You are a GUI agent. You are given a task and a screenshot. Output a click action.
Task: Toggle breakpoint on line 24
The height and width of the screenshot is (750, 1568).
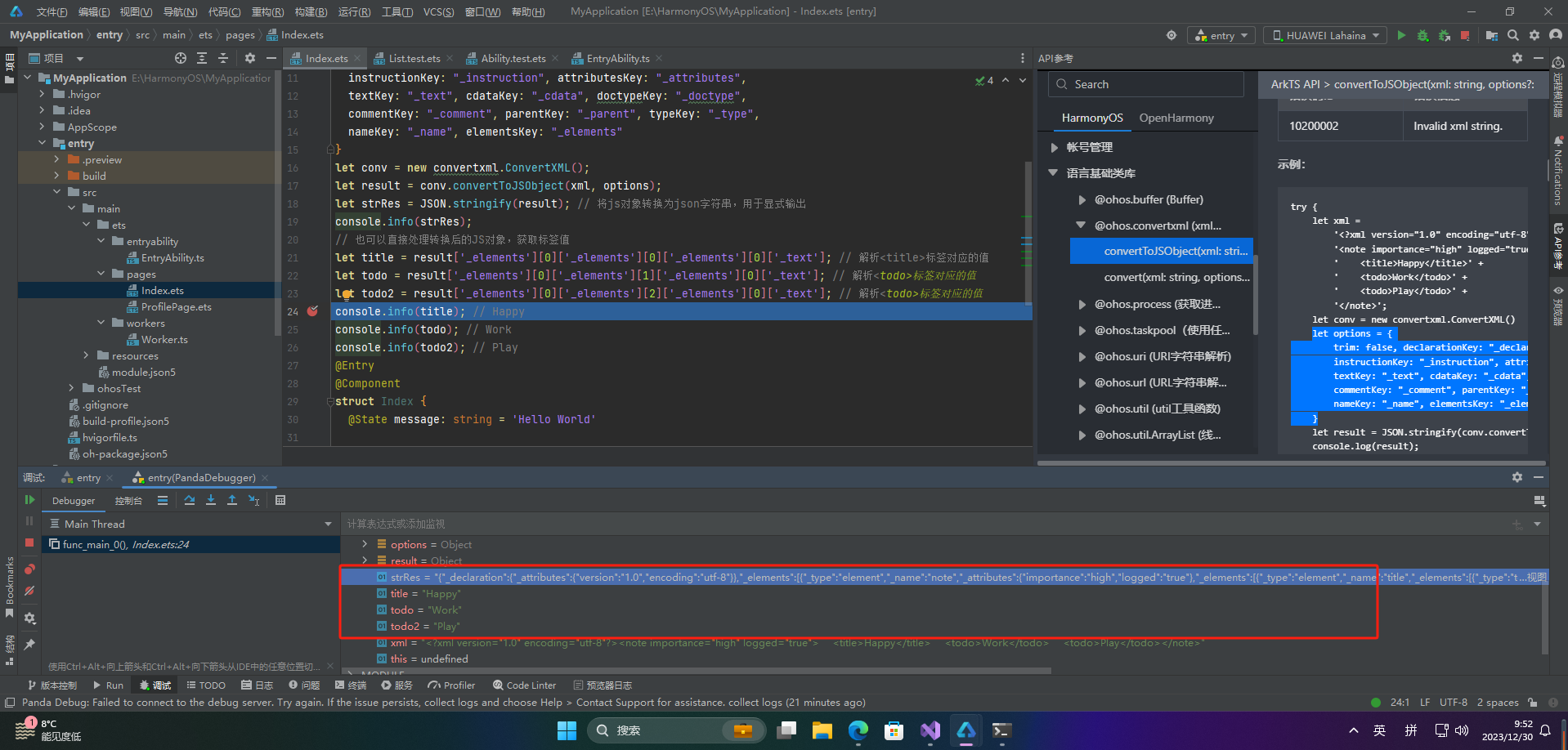point(312,311)
